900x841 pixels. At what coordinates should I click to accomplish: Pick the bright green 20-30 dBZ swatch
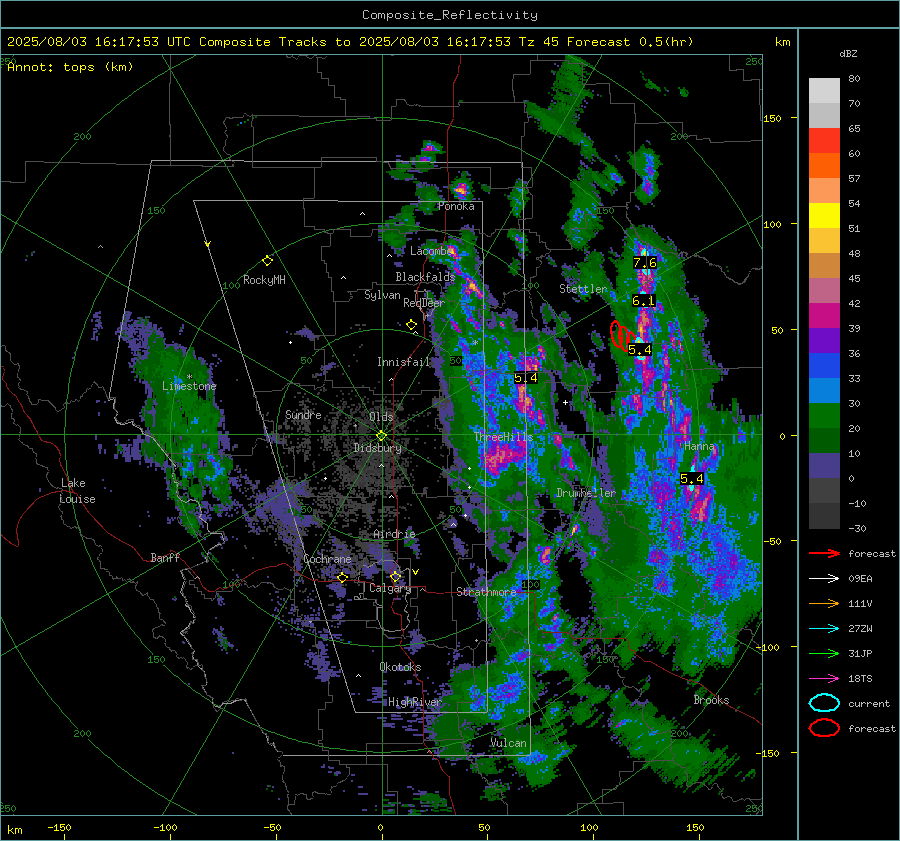(x=824, y=416)
